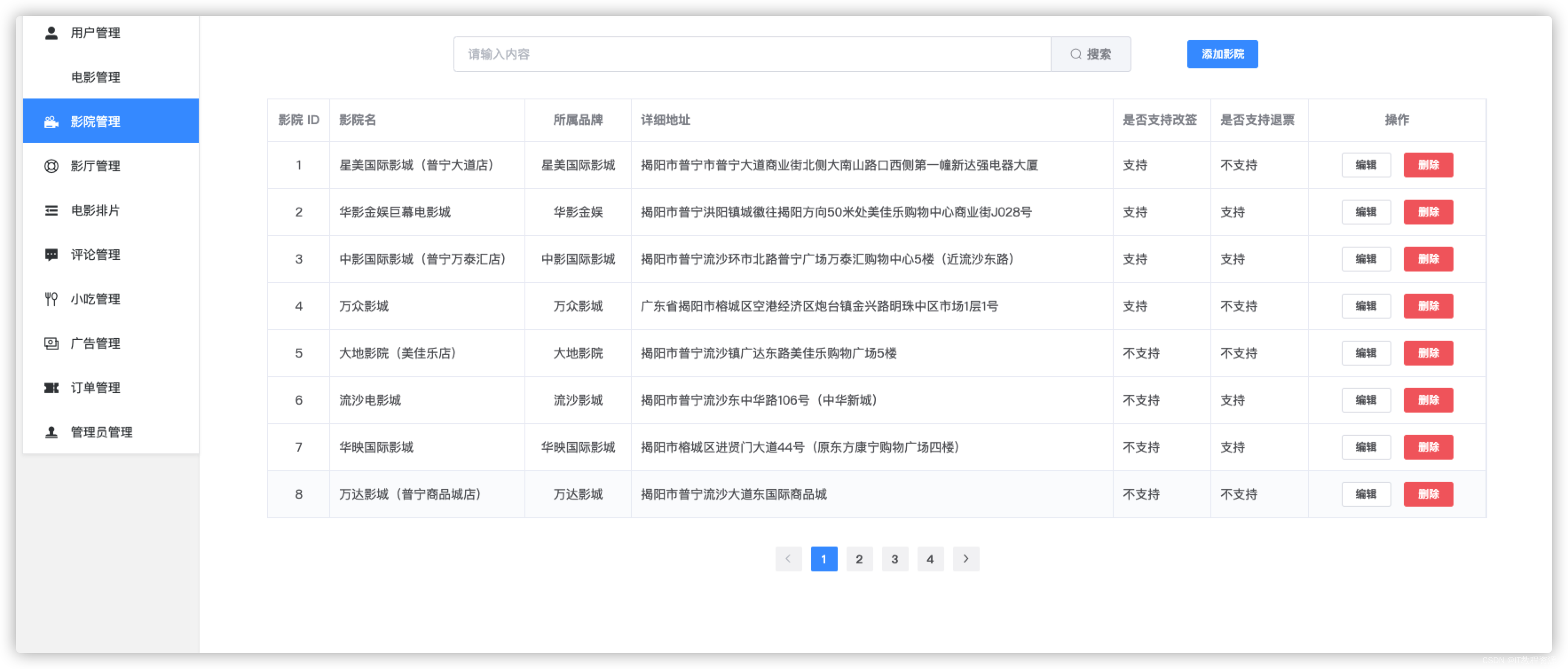Click the cinema management camera icon
The height and width of the screenshot is (669, 1568).
click(x=51, y=122)
